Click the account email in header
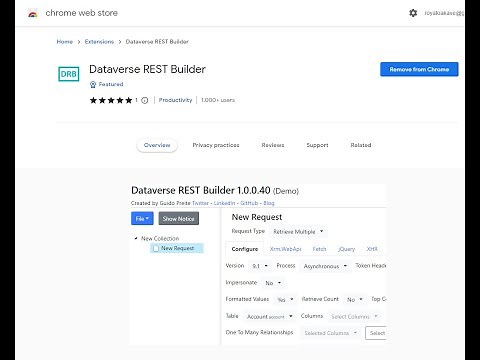Viewport: 480px width, 360px height. pyautogui.click(x=444, y=13)
